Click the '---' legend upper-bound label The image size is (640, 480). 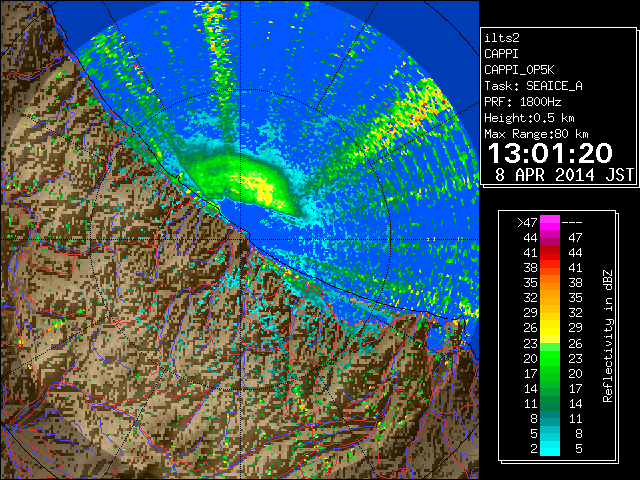(572, 222)
